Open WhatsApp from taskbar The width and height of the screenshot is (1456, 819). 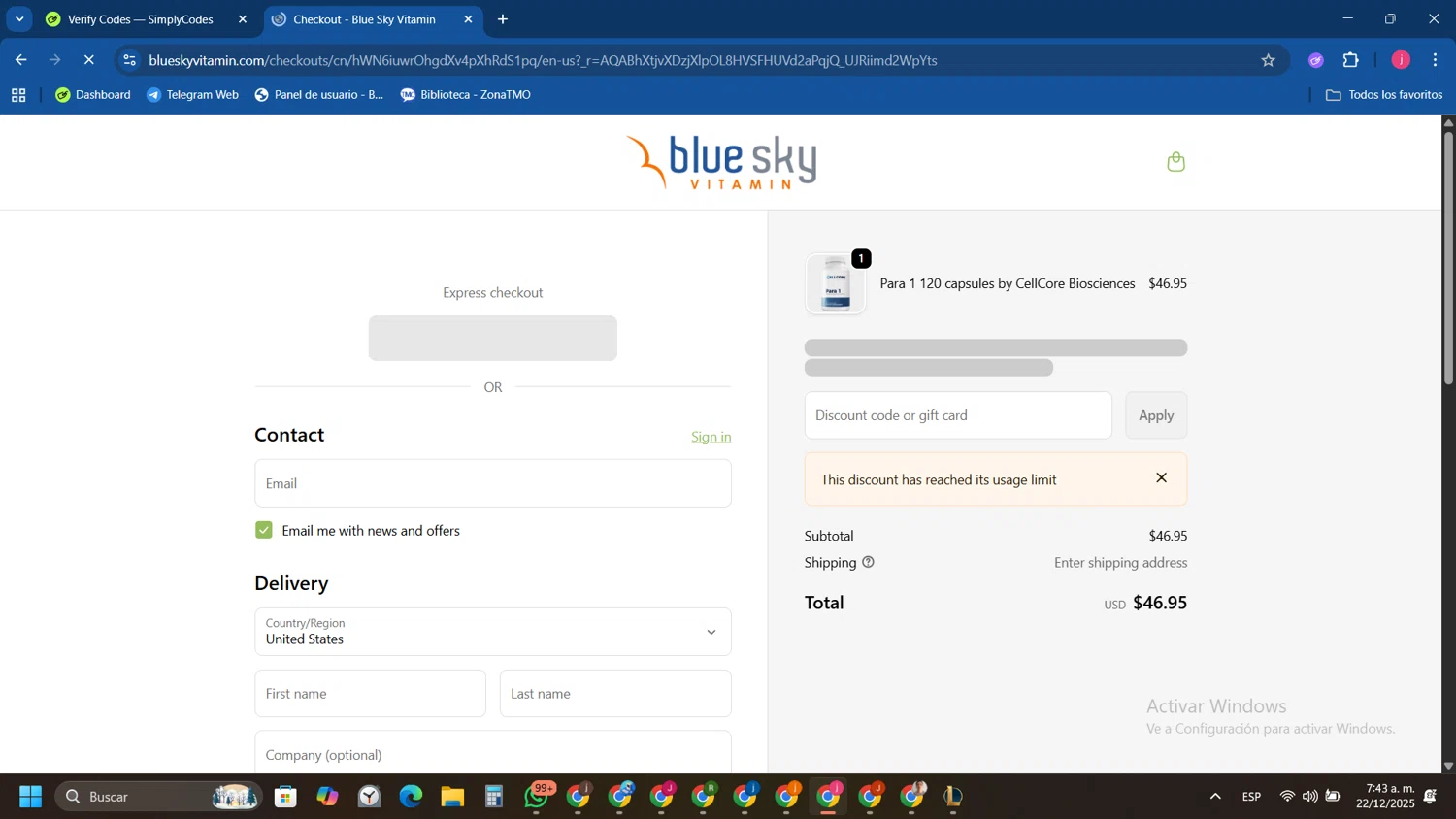[537, 797]
